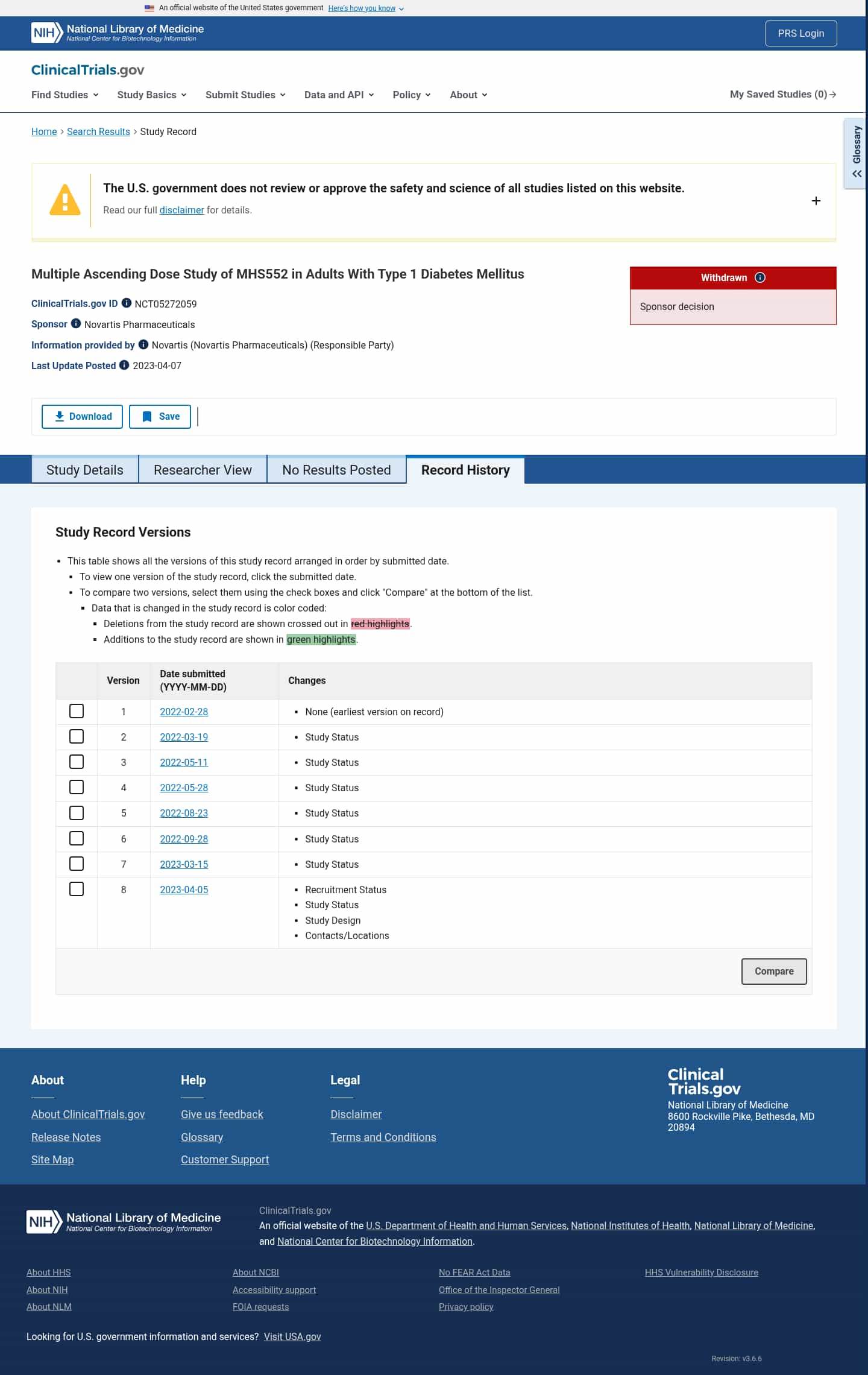The height and width of the screenshot is (1375, 868).
Task: Switch to the Researcher View tab
Action: (203, 470)
